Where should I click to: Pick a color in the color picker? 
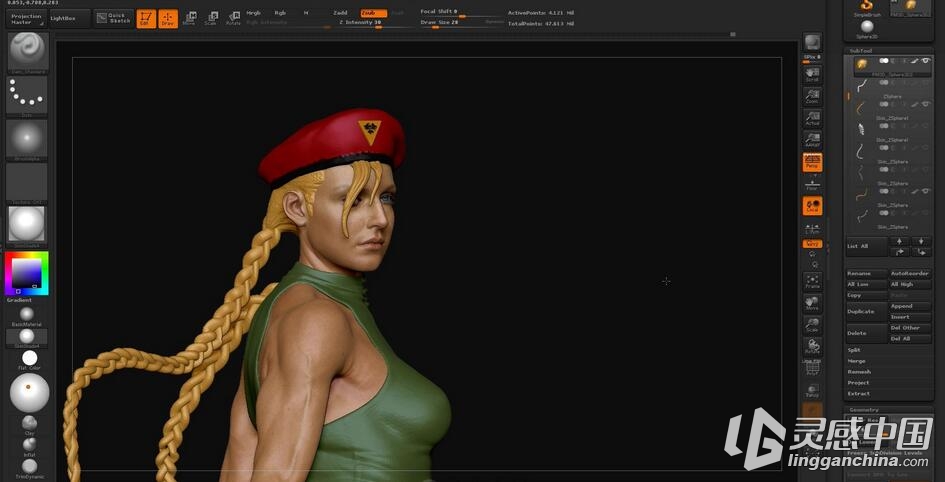click(27, 274)
